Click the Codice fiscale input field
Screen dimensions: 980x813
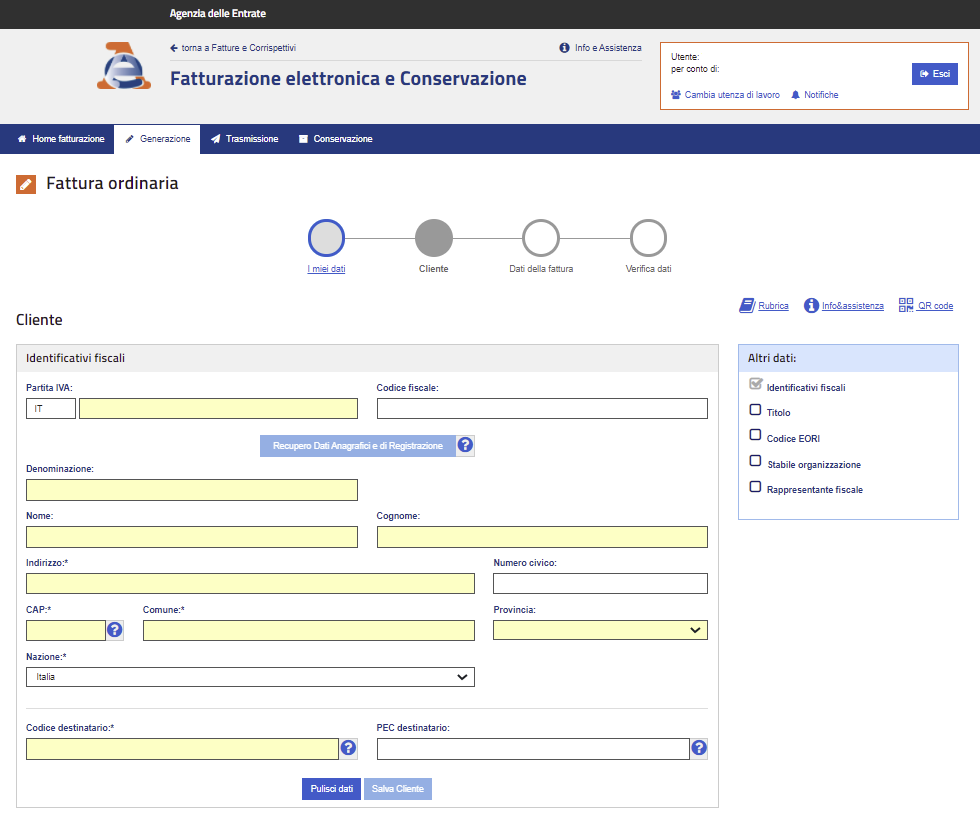pyautogui.click(x=542, y=409)
